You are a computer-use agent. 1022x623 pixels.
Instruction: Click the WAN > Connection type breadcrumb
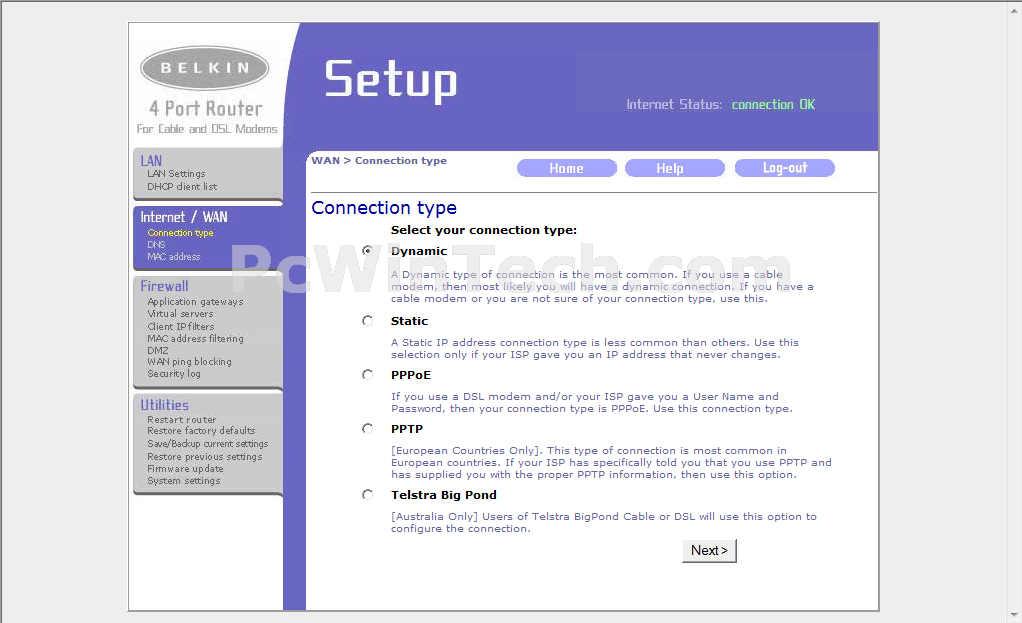click(379, 160)
